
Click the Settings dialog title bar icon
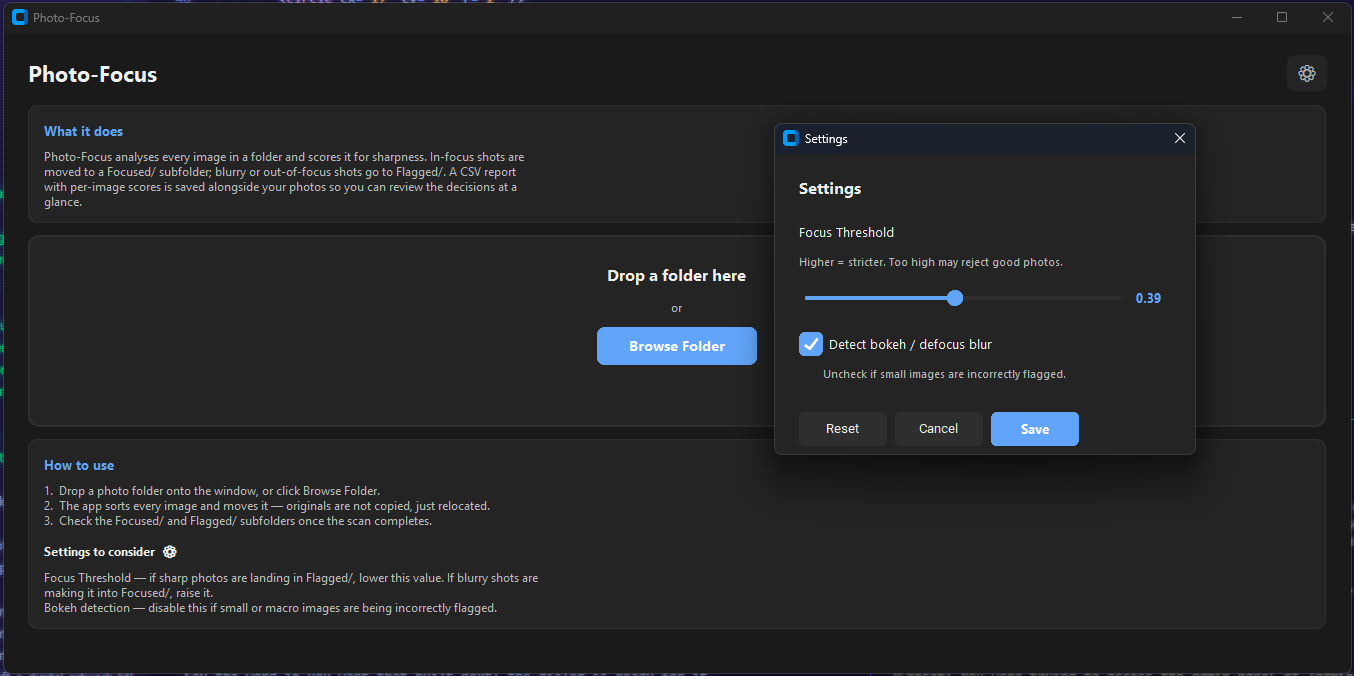(791, 139)
